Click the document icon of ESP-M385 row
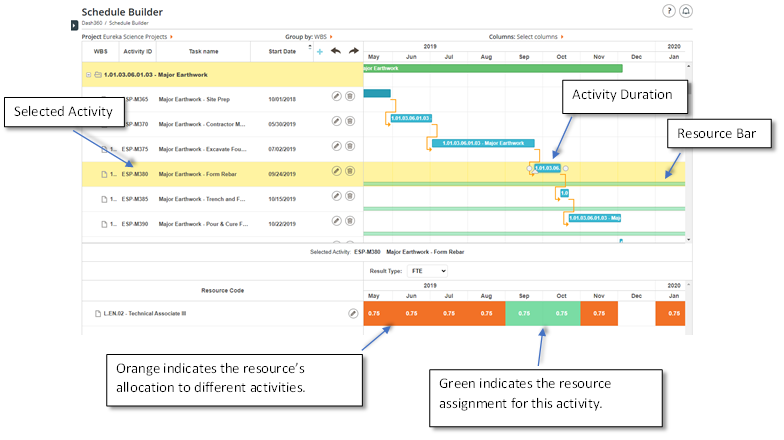This screenshot has height=440, width=784. (x=104, y=200)
